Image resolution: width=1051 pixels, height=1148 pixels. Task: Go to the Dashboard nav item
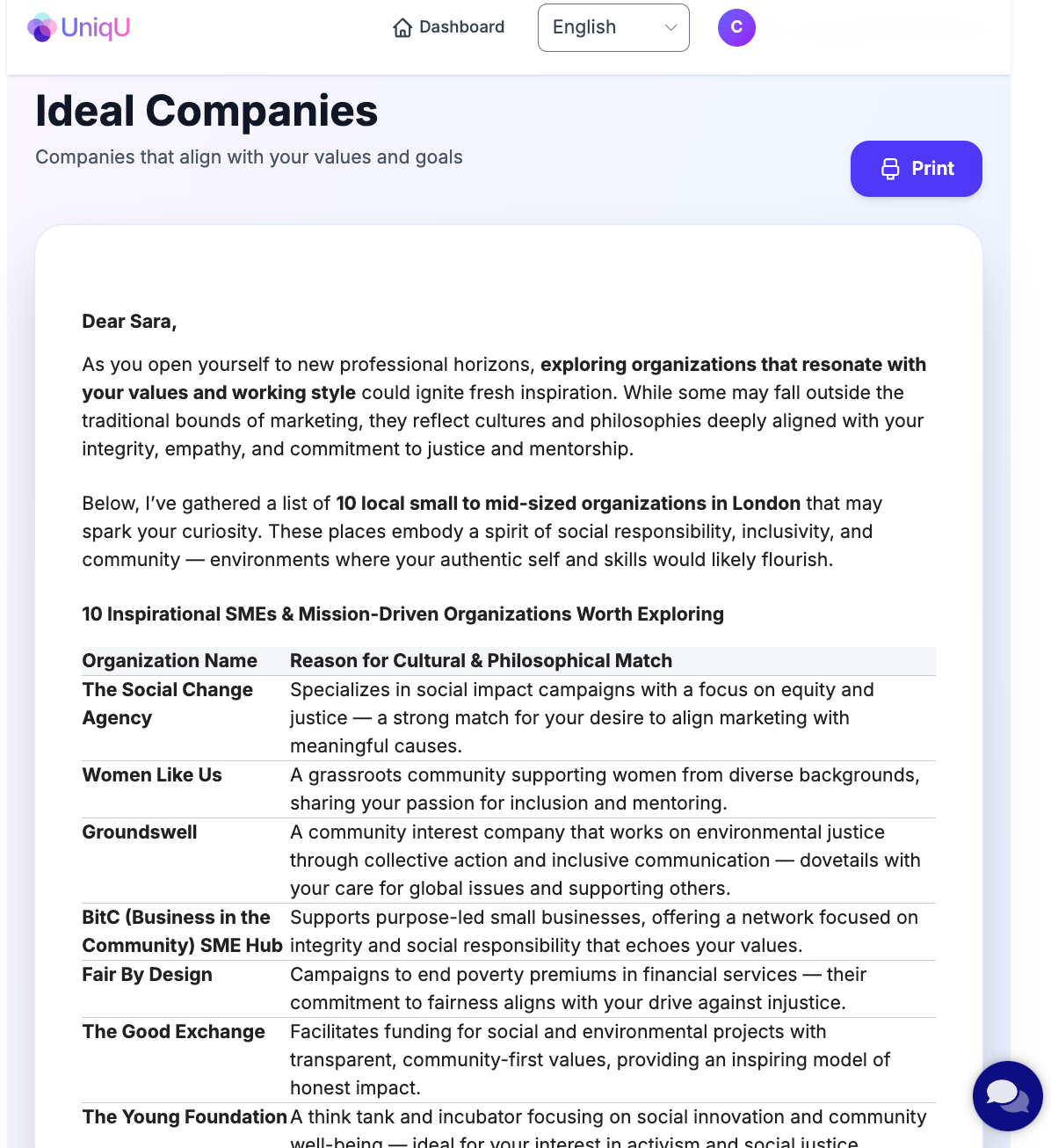pyautogui.click(x=449, y=27)
